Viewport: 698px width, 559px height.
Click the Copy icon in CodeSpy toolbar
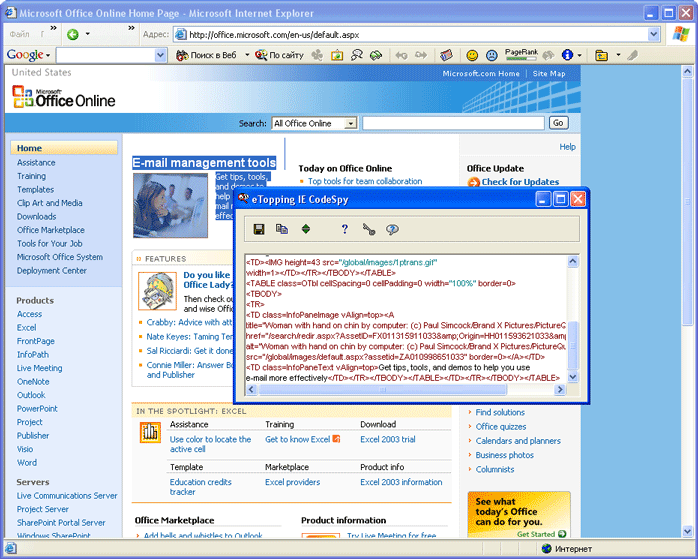pos(282,229)
